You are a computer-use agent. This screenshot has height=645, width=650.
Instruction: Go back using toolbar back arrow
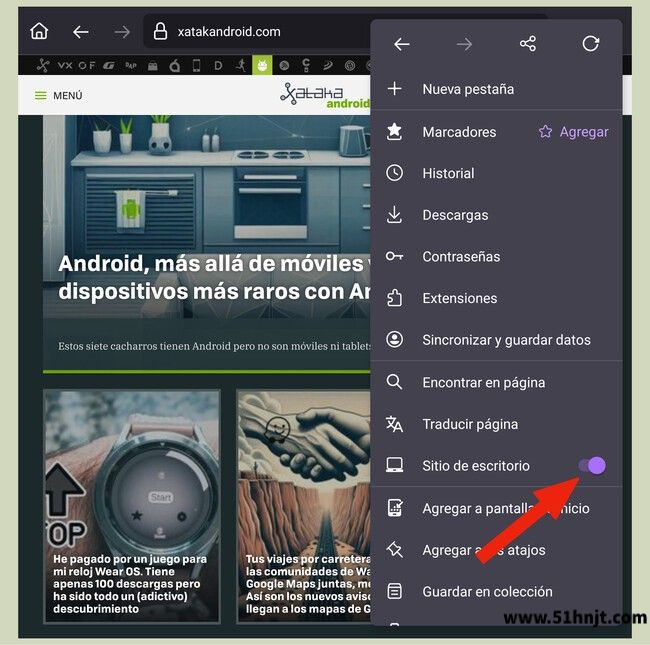(80, 32)
